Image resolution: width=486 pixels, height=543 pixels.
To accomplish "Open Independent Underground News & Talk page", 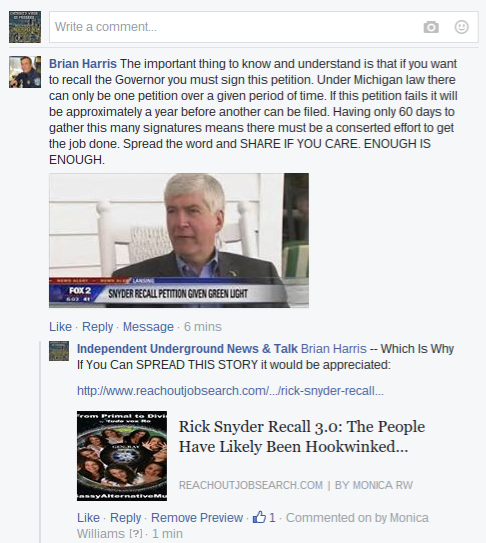I will [x=187, y=349].
